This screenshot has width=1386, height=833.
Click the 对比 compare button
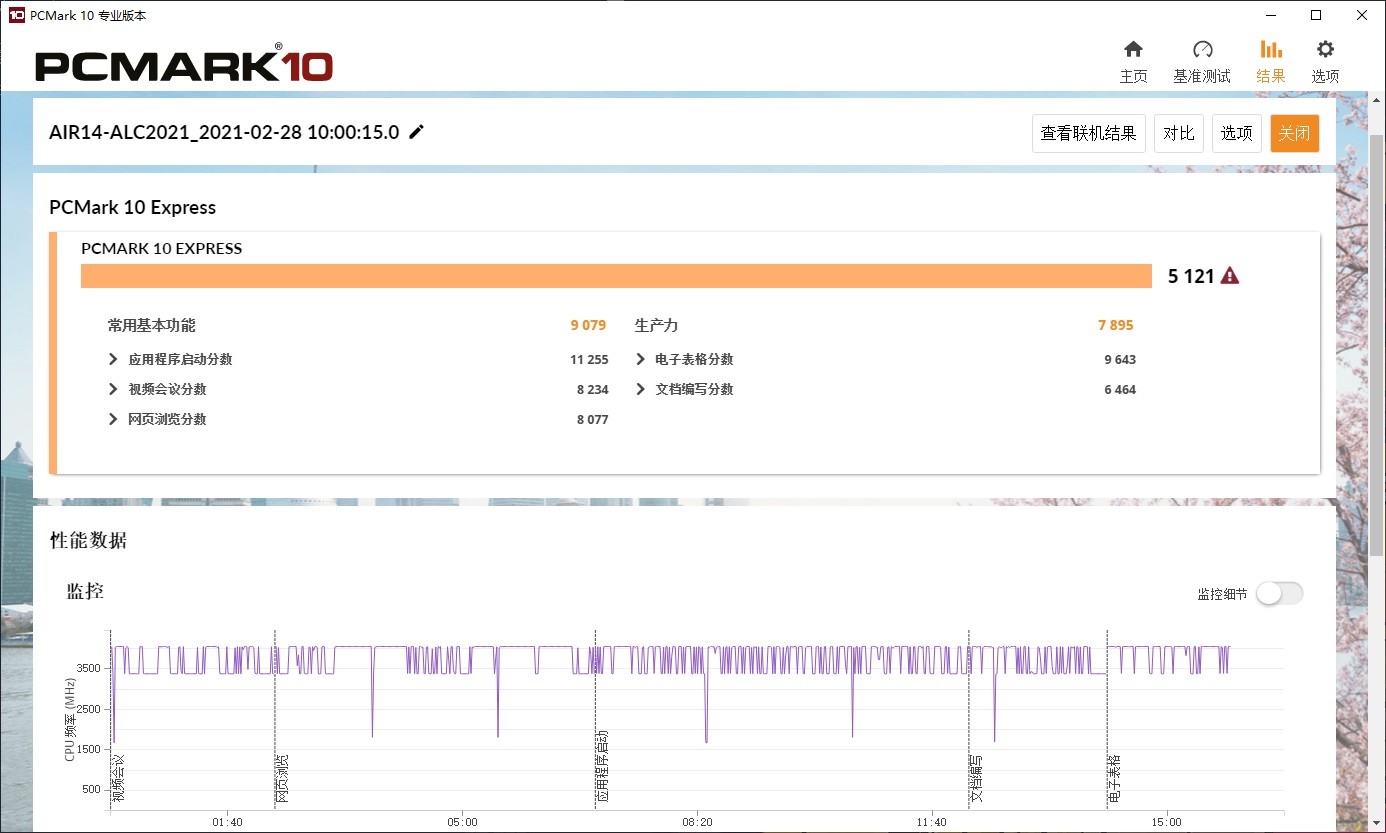click(1179, 133)
